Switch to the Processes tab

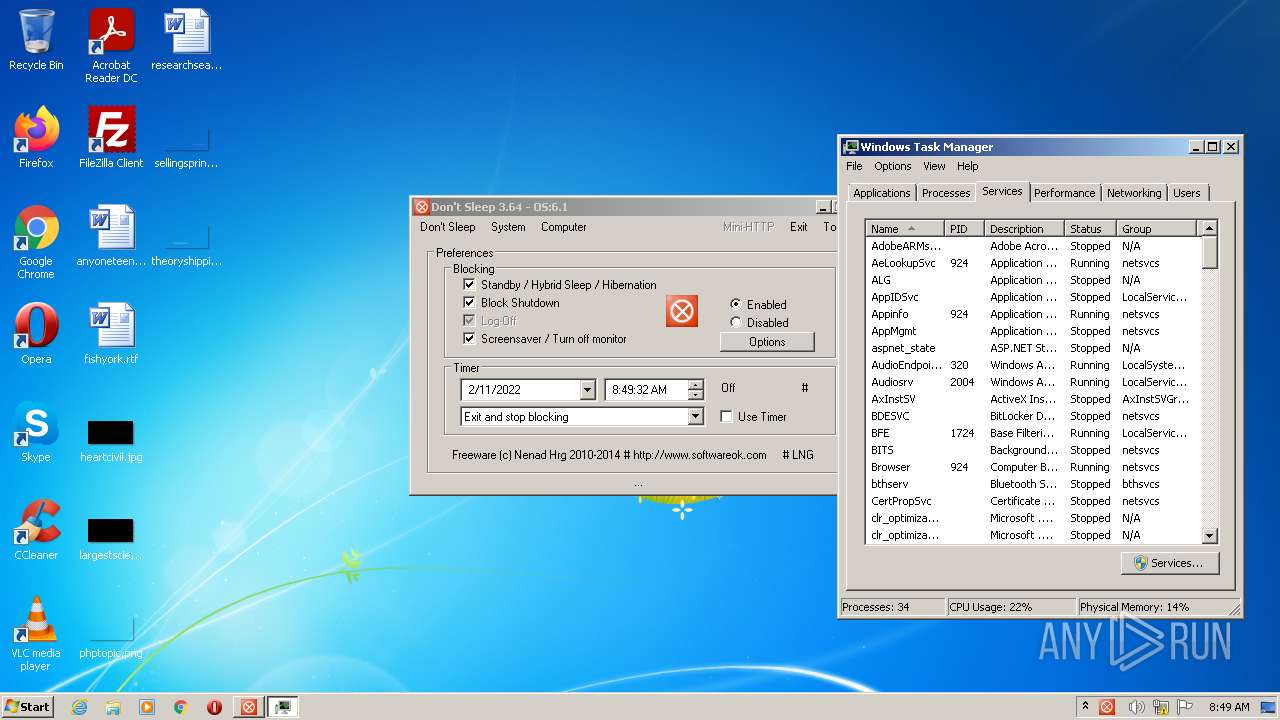click(x=946, y=193)
